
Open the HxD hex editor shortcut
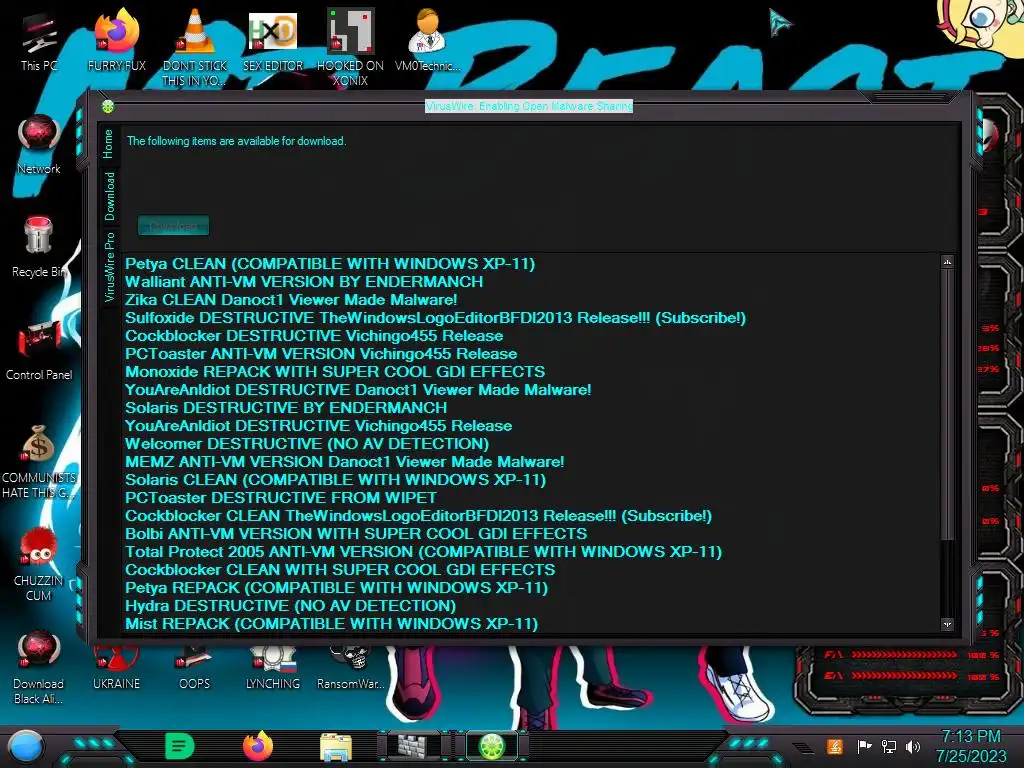pyautogui.click(x=273, y=42)
